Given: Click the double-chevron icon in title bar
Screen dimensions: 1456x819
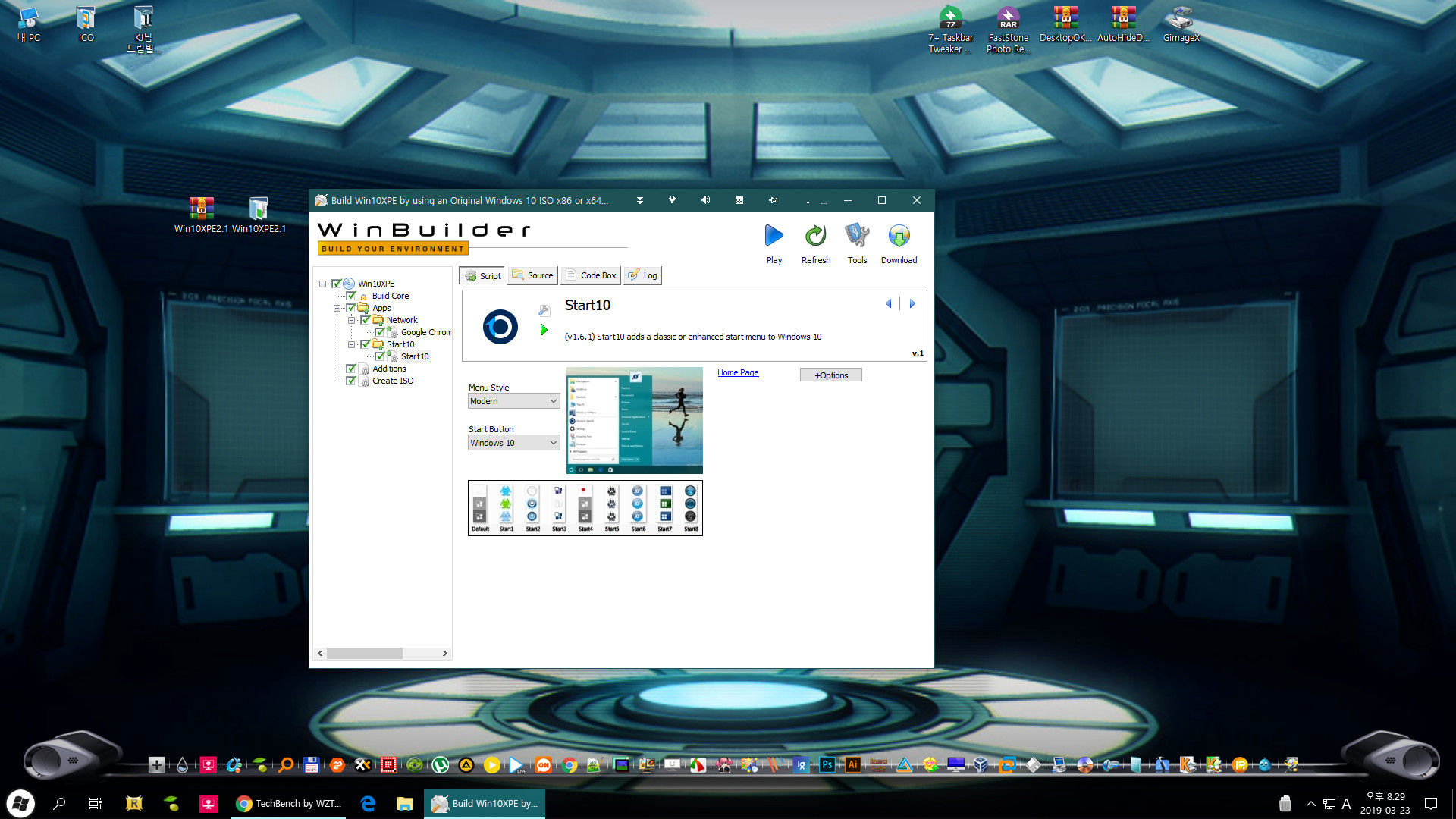Looking at the screenshot, I should pos(640,200).
